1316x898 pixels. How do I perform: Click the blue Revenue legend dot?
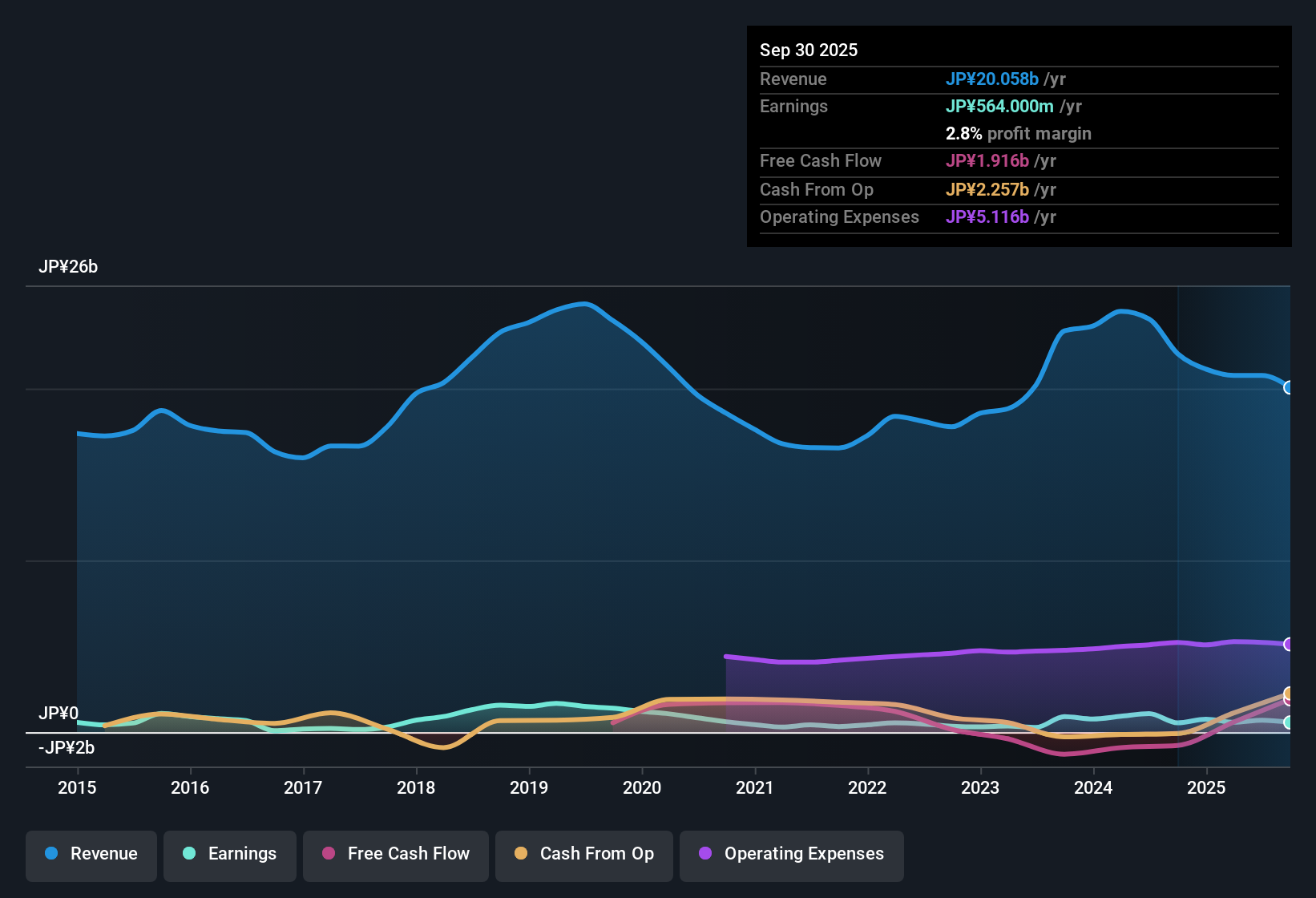tap(50, 854)
